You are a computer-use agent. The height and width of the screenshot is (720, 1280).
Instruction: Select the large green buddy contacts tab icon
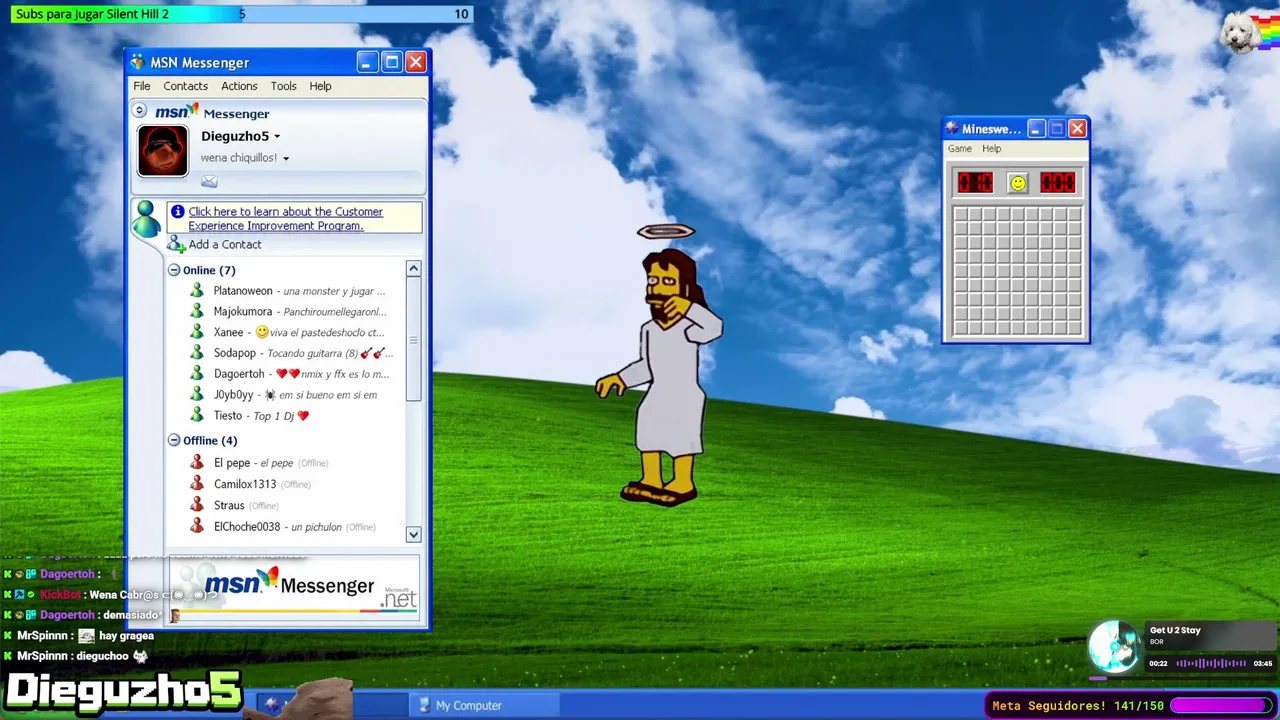pos(146,218)
